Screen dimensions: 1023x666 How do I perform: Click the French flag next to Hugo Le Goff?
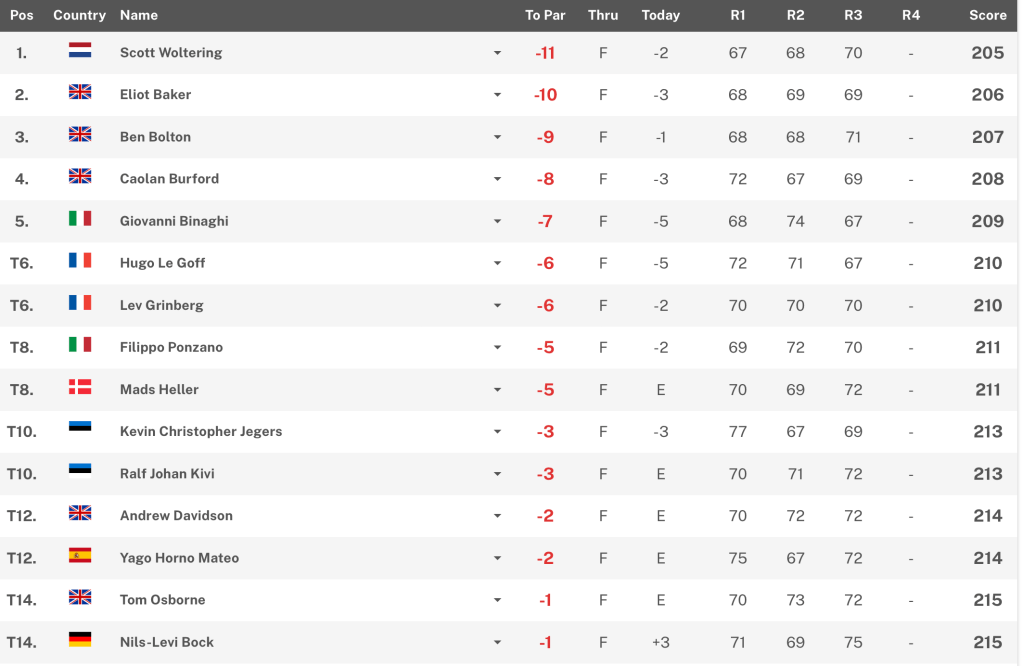click(x=80, y=261)
